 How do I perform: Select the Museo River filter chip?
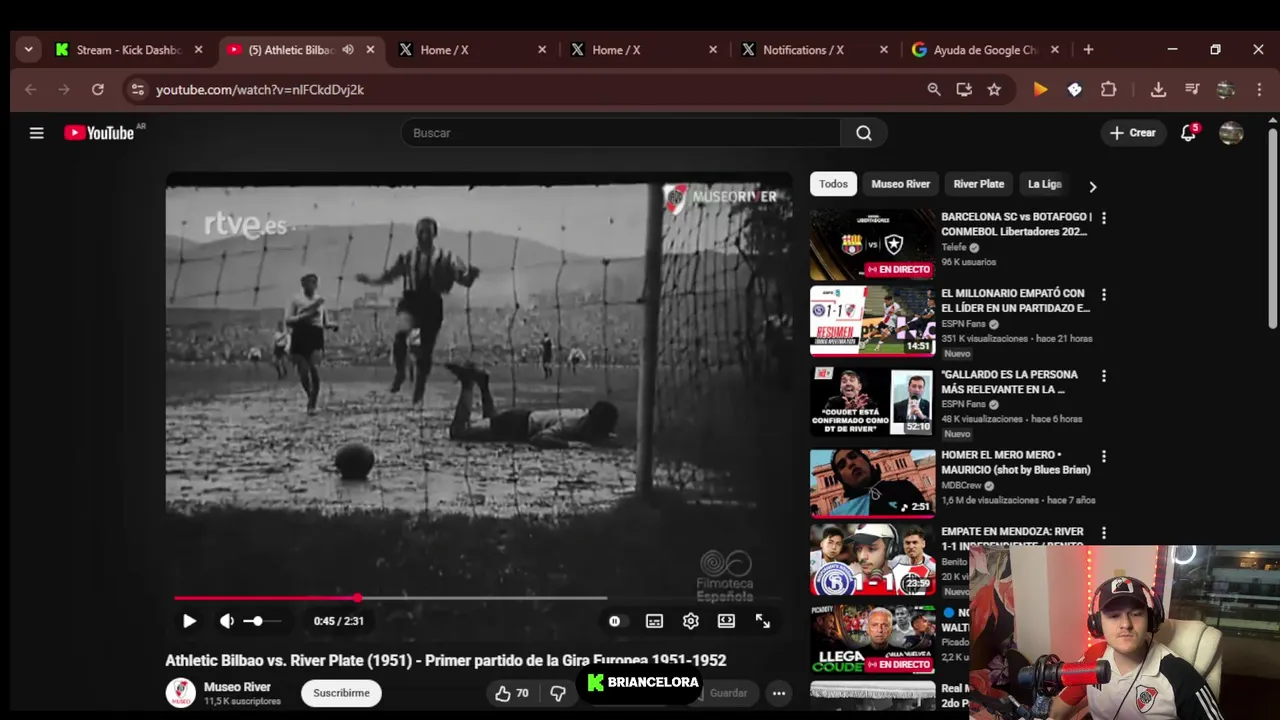(900, 184)
